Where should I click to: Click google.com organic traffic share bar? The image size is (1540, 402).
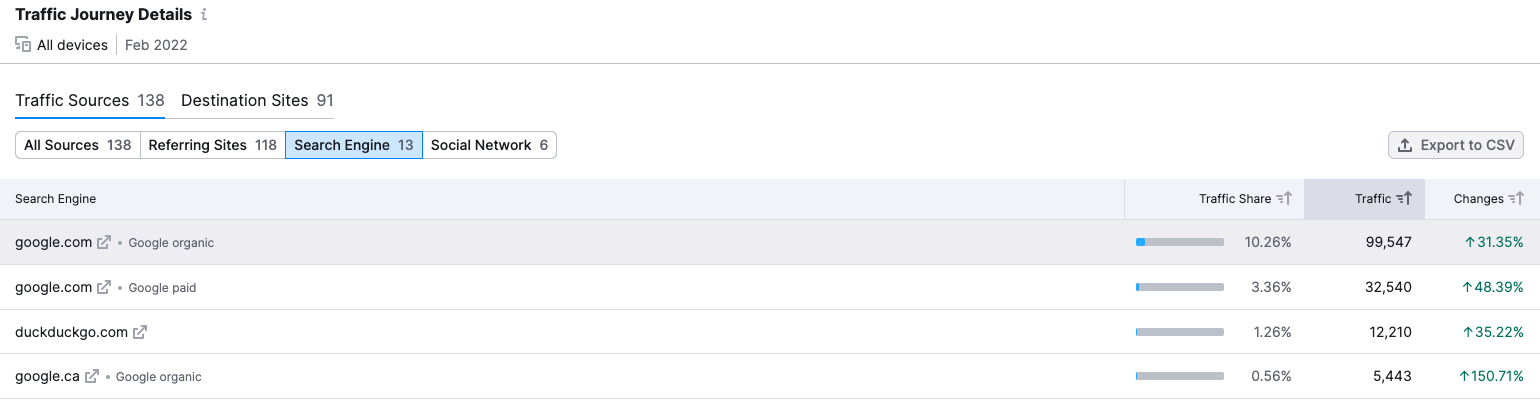point(1180,242)
